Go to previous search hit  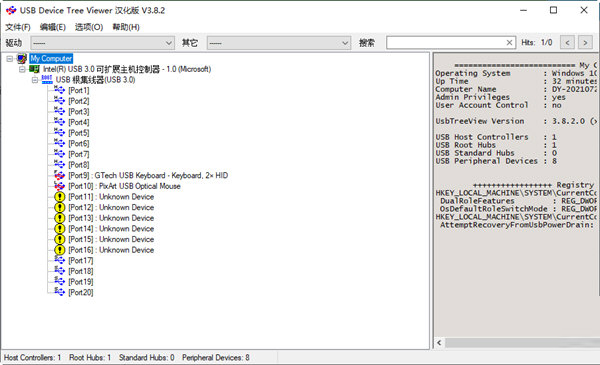[567, 42]
